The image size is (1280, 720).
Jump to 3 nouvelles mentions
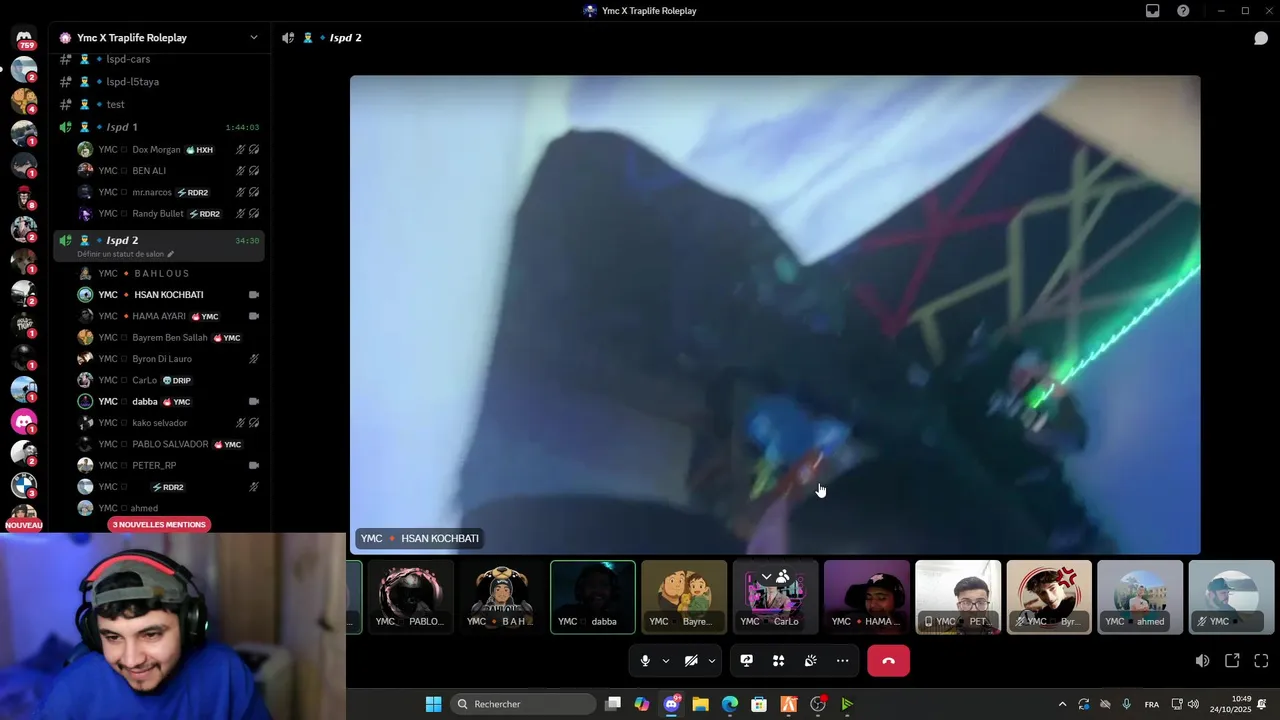click(x=159, y=524)
